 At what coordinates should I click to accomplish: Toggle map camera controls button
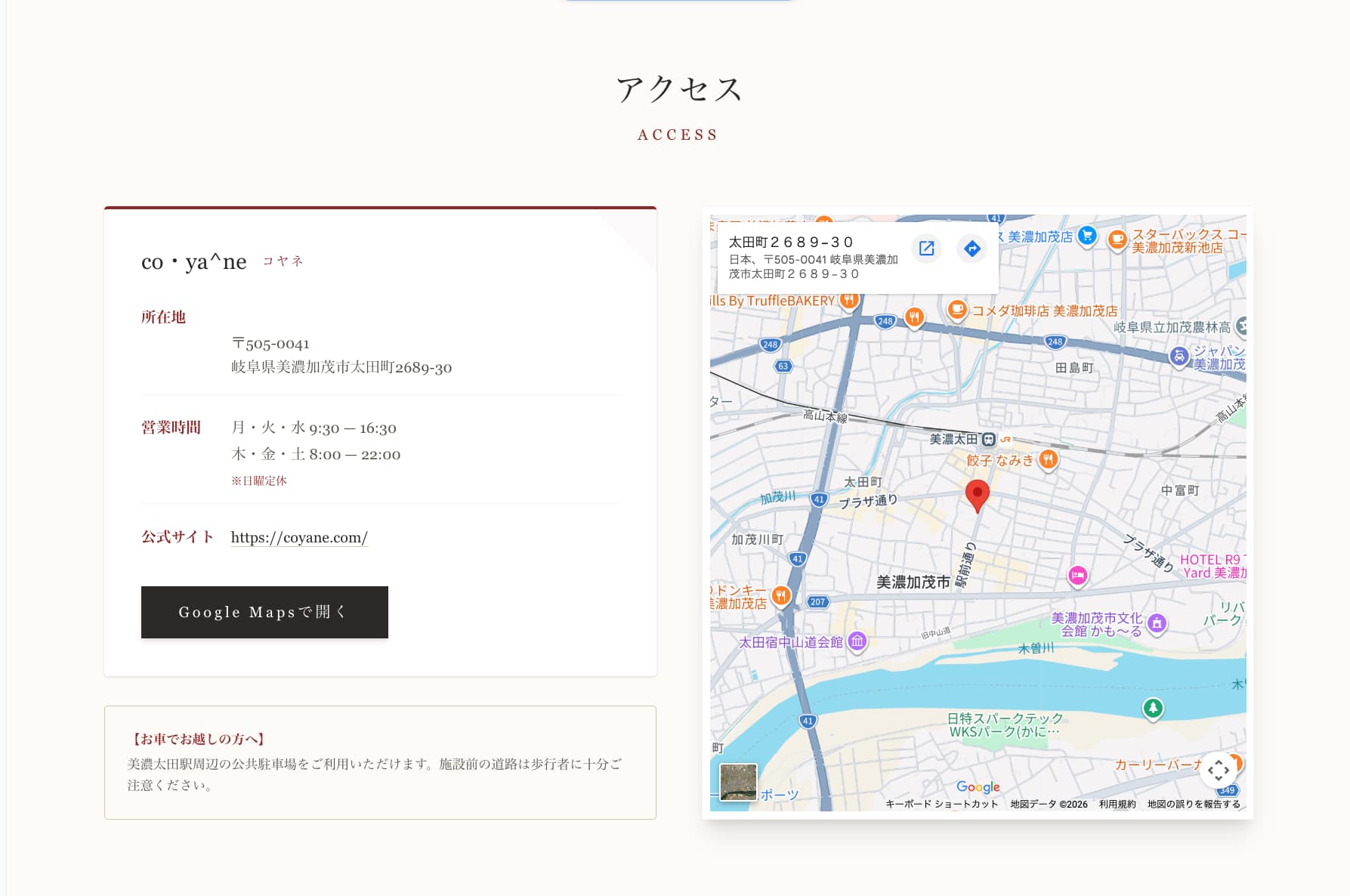[x=1218, y=771]
